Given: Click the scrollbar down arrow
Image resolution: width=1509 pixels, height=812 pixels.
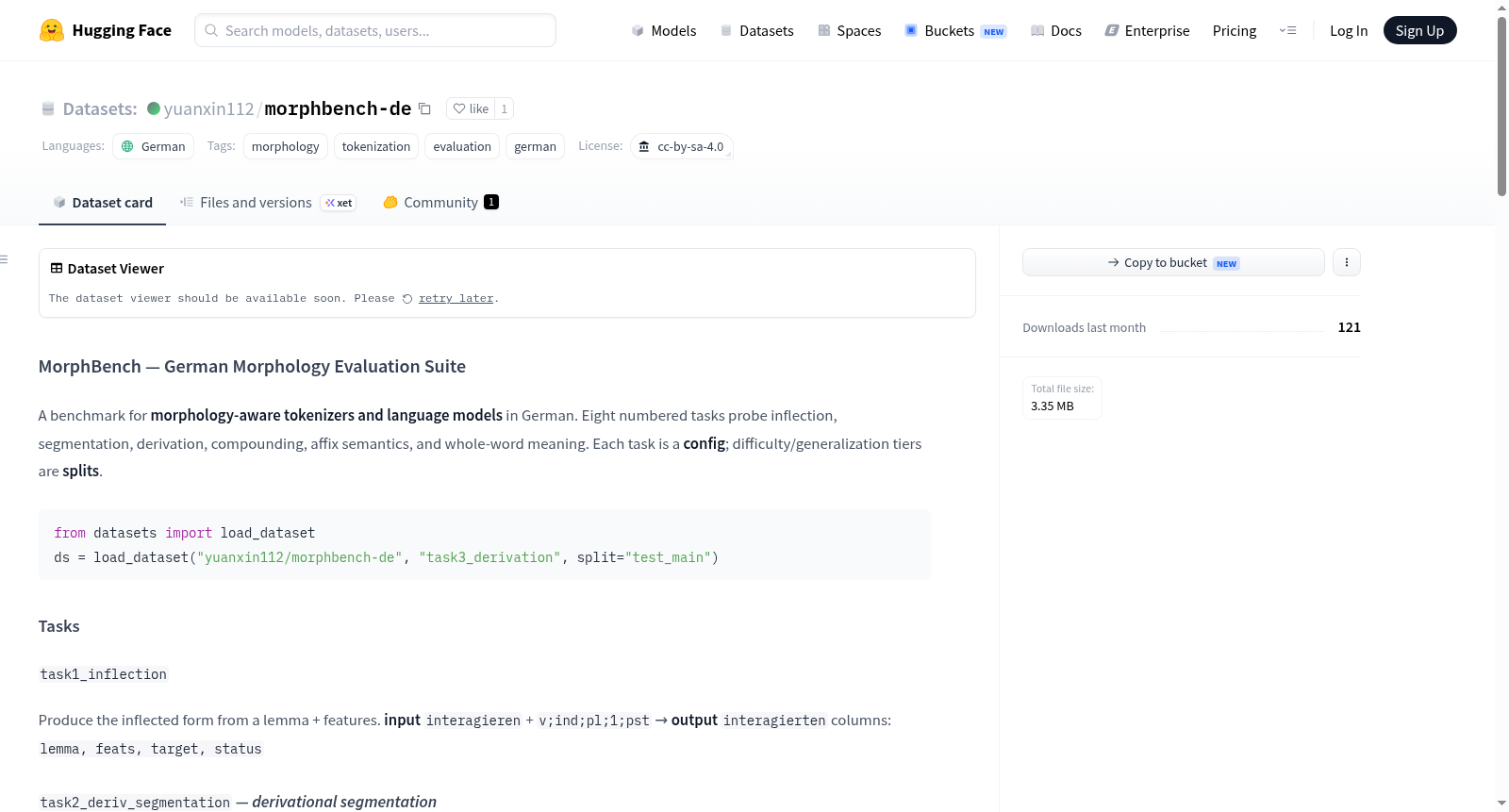Looking at the screenshot, I should [x=1501, y=804].
